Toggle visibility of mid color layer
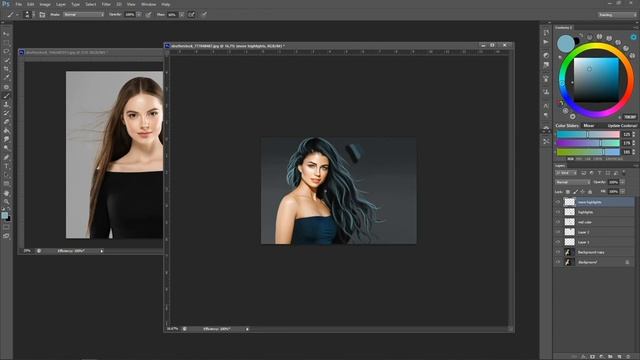This screenshot has width=640, height=360. coord(558,222)
